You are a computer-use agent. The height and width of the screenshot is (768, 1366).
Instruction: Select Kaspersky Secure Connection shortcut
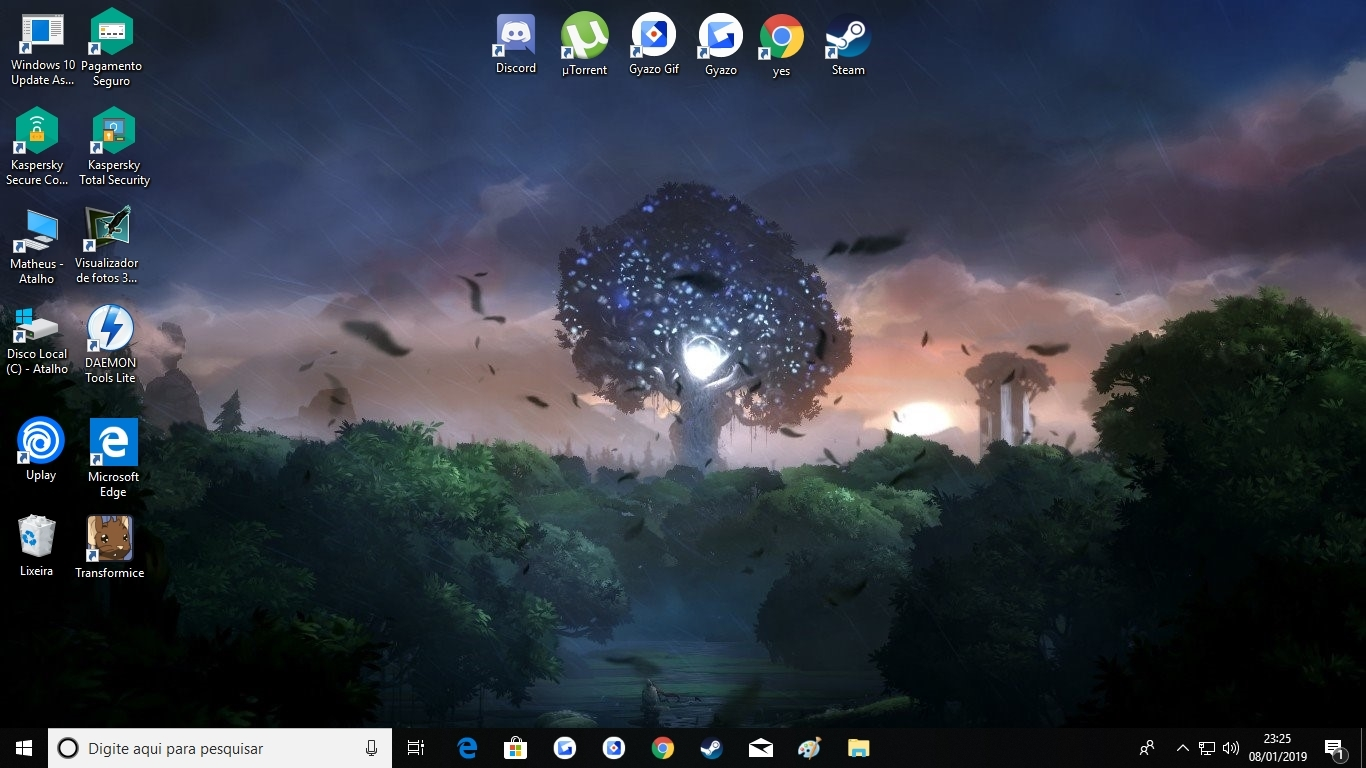pyautogui.click(x=37, y=146)
